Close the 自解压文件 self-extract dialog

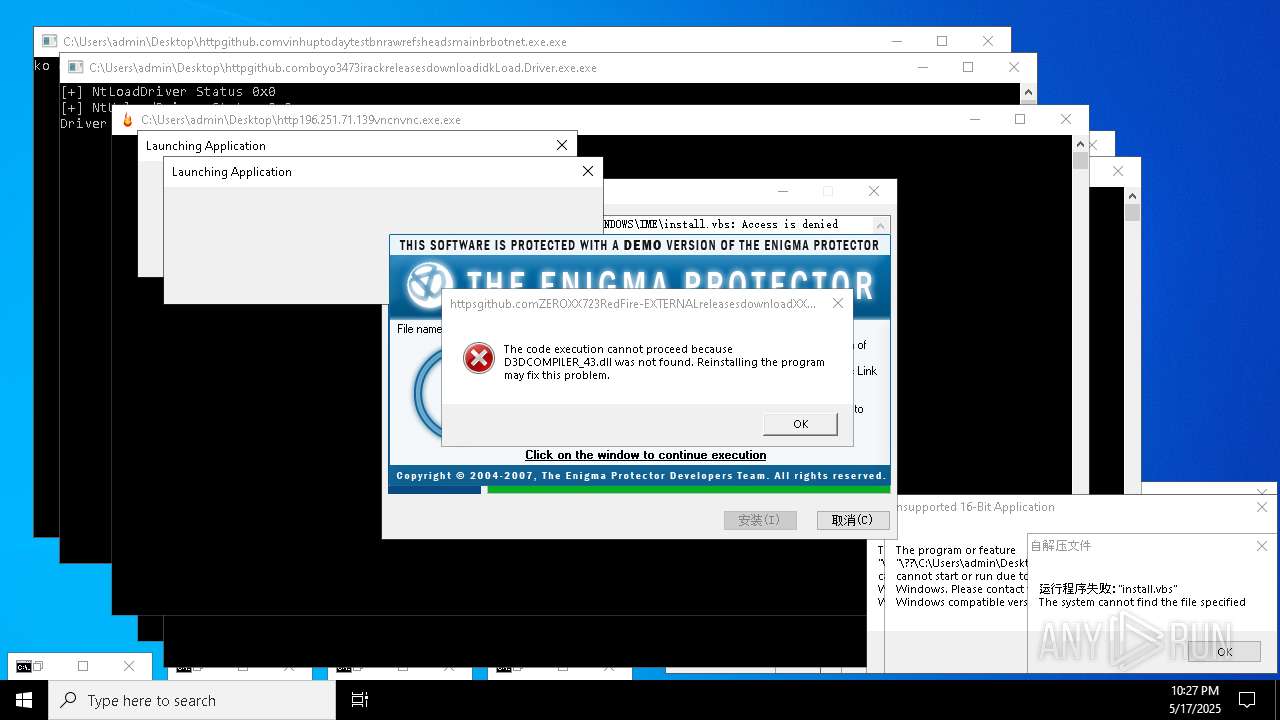(1262, 546)
